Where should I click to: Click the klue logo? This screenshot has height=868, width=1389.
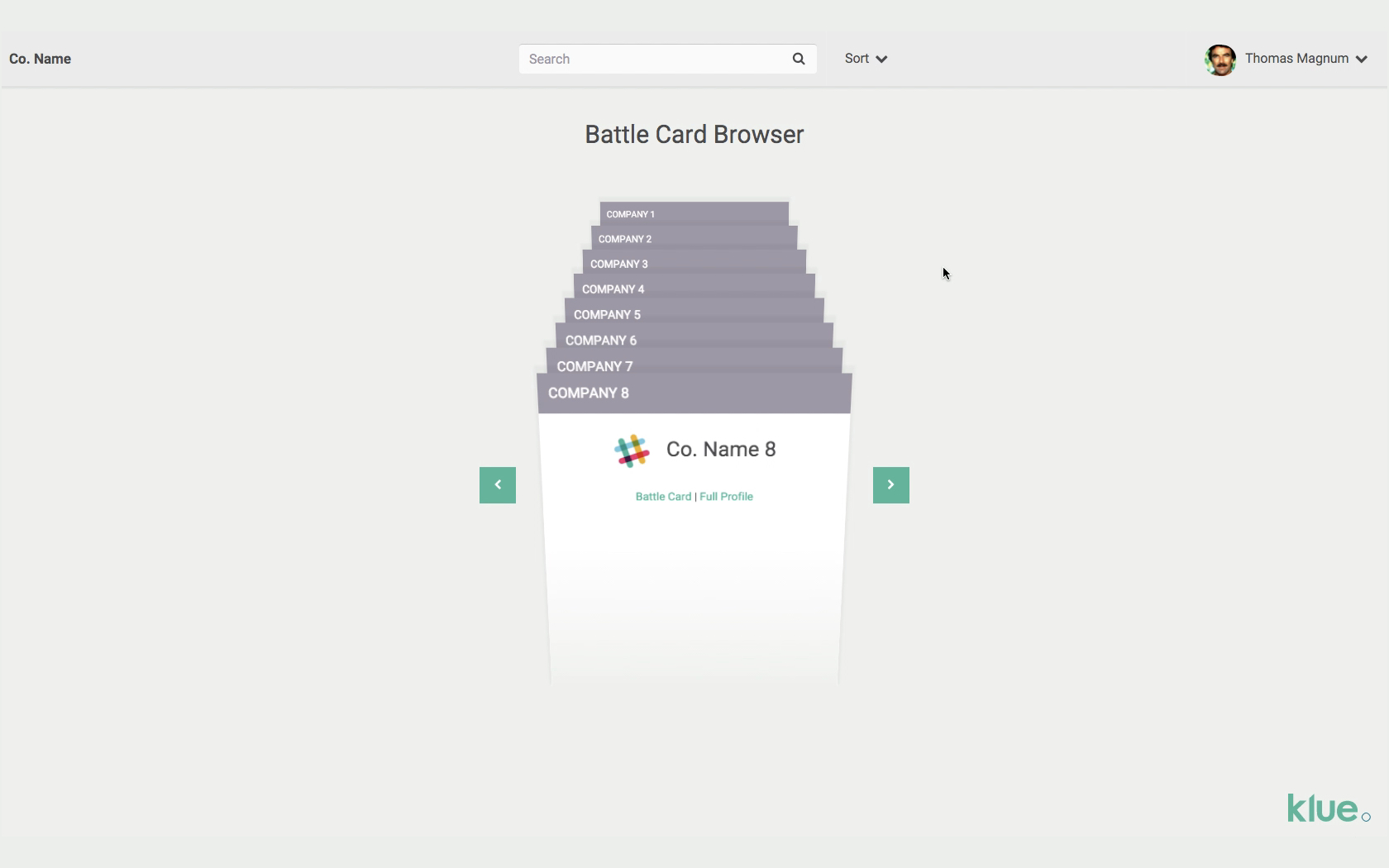coord(1328,808)
